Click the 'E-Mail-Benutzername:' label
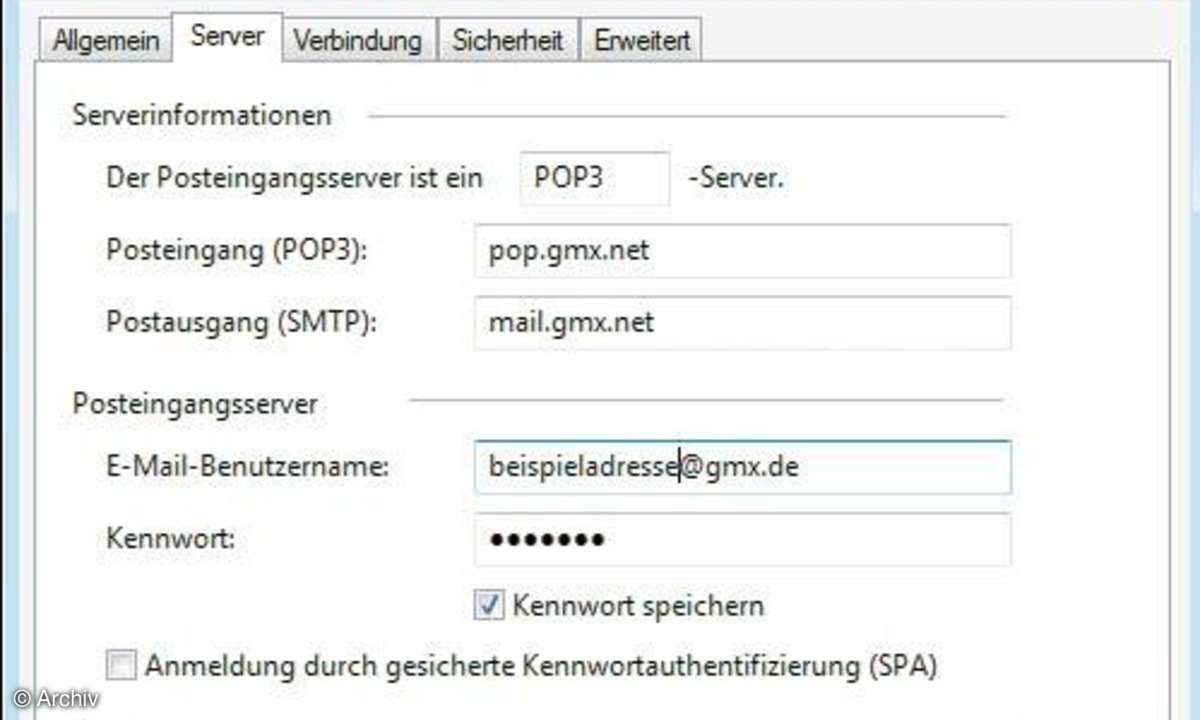 click(247, 466)
